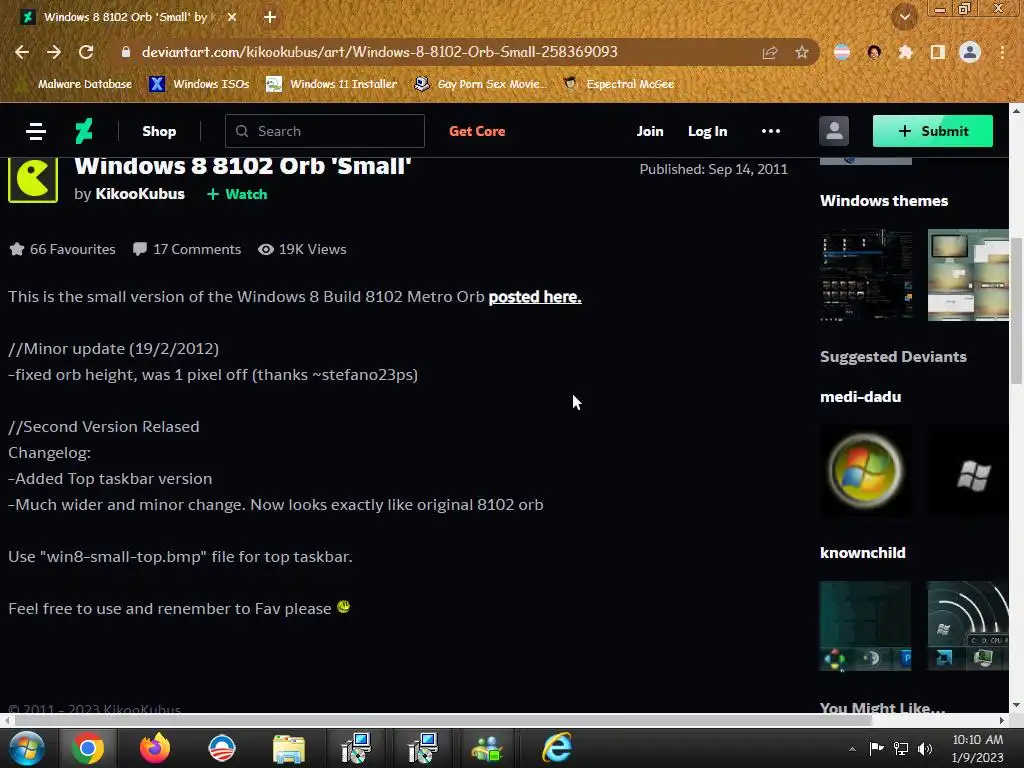This screenshot has height=768, width=1024.
Task: Launch Internet Explorer from the taskbar
Action: pos(556,748)
